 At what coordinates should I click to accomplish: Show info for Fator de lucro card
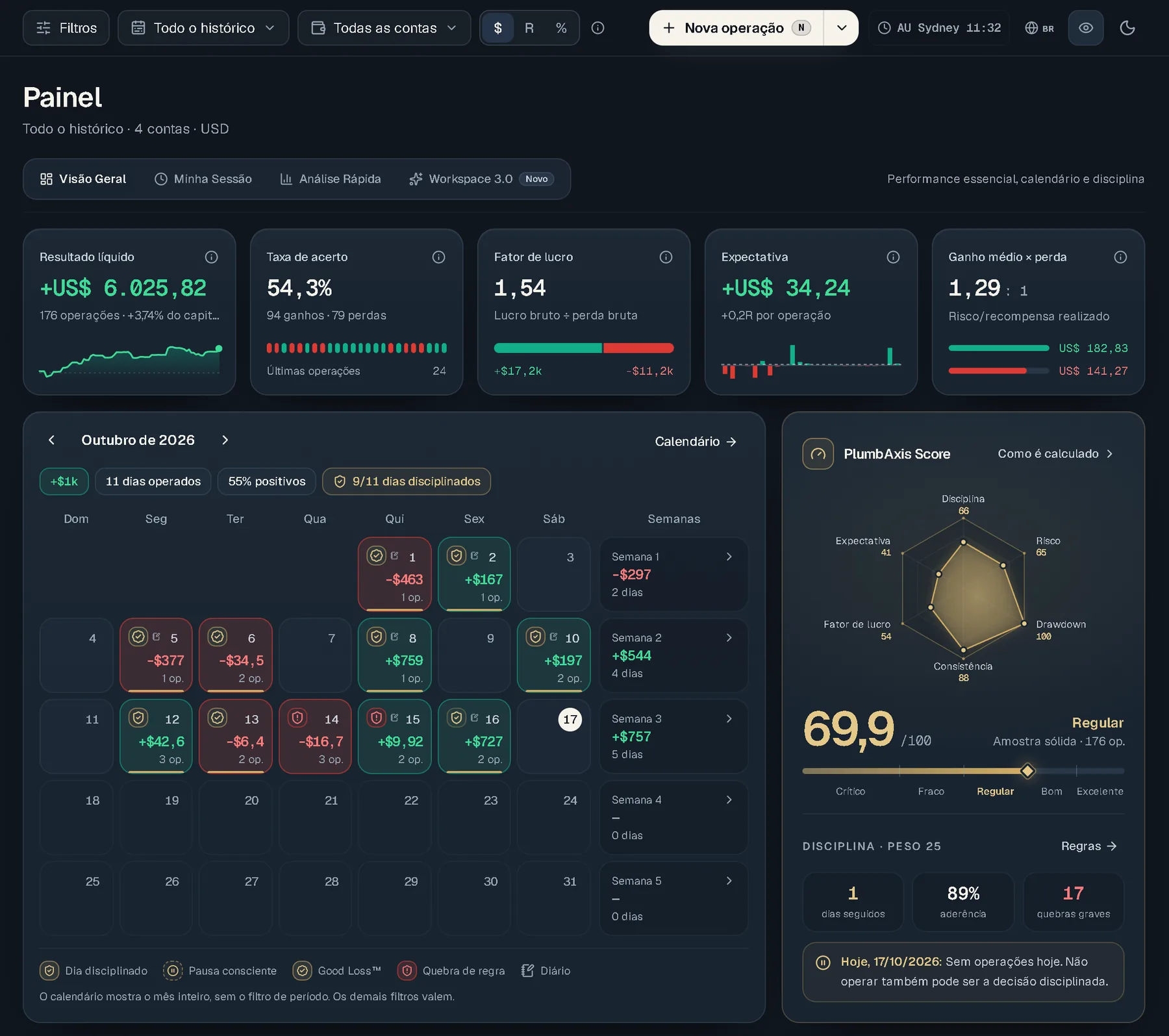coord(666,257)
